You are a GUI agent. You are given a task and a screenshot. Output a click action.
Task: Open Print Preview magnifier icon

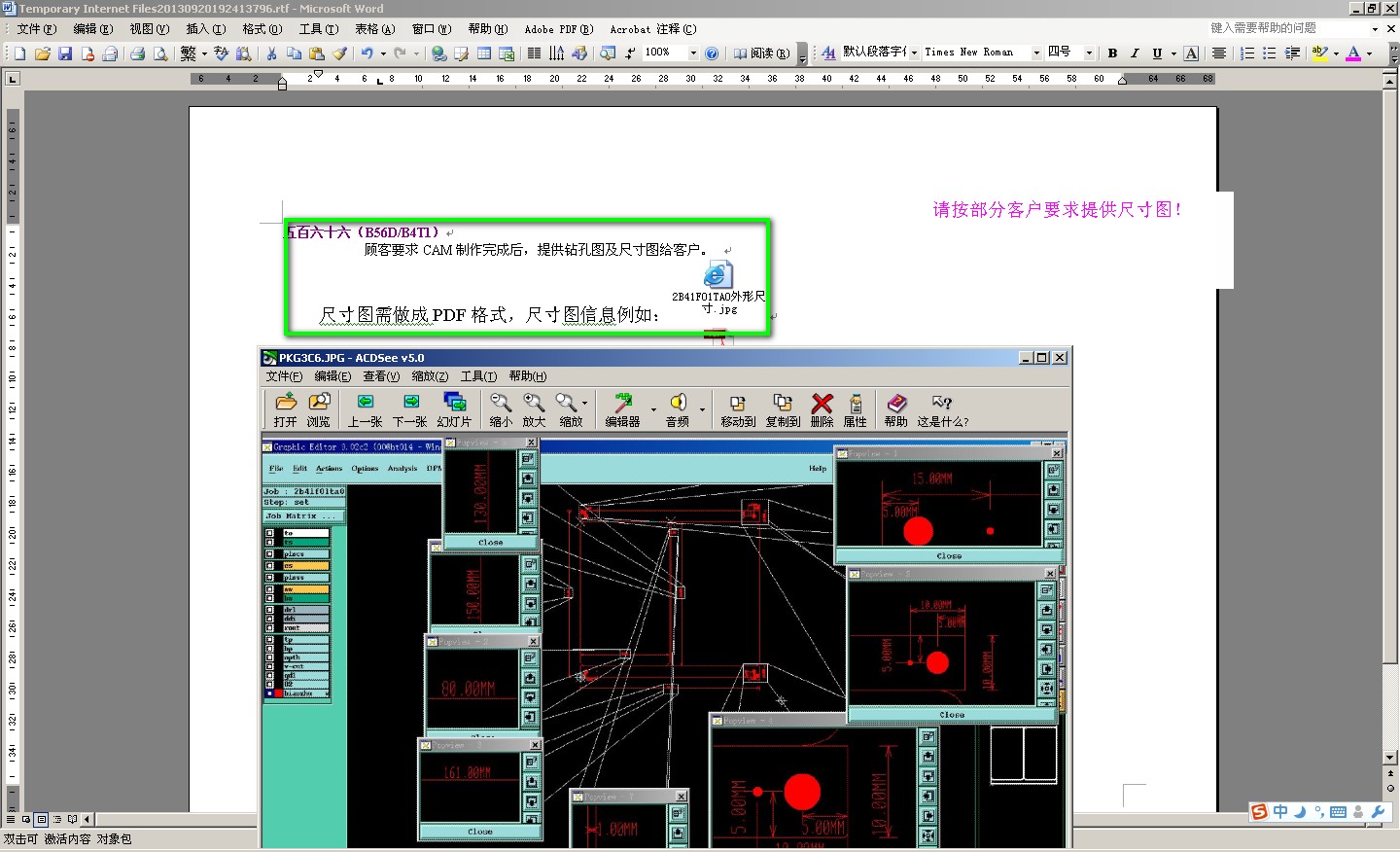pos(160,53)
